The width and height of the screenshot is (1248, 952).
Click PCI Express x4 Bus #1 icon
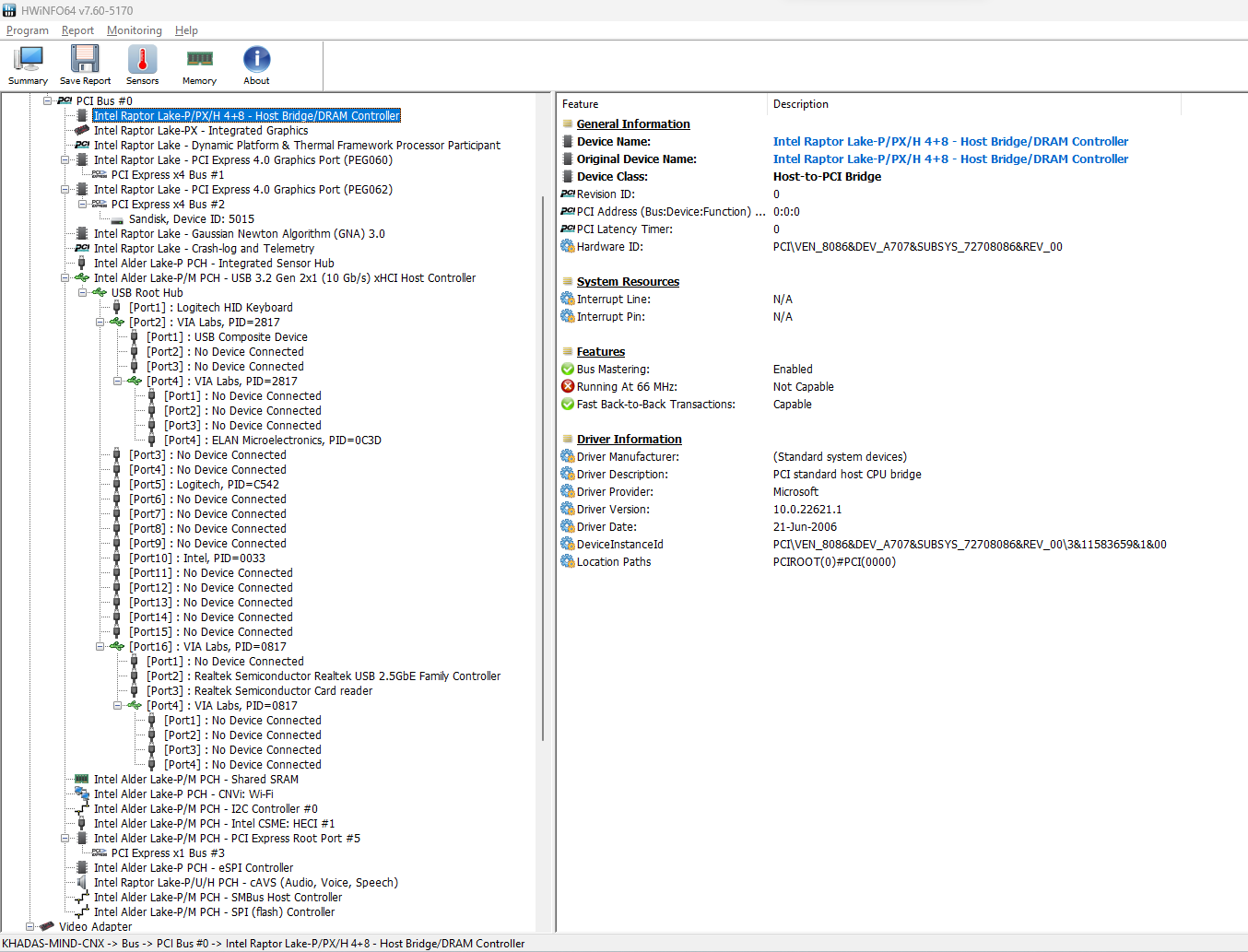(100, 175)
